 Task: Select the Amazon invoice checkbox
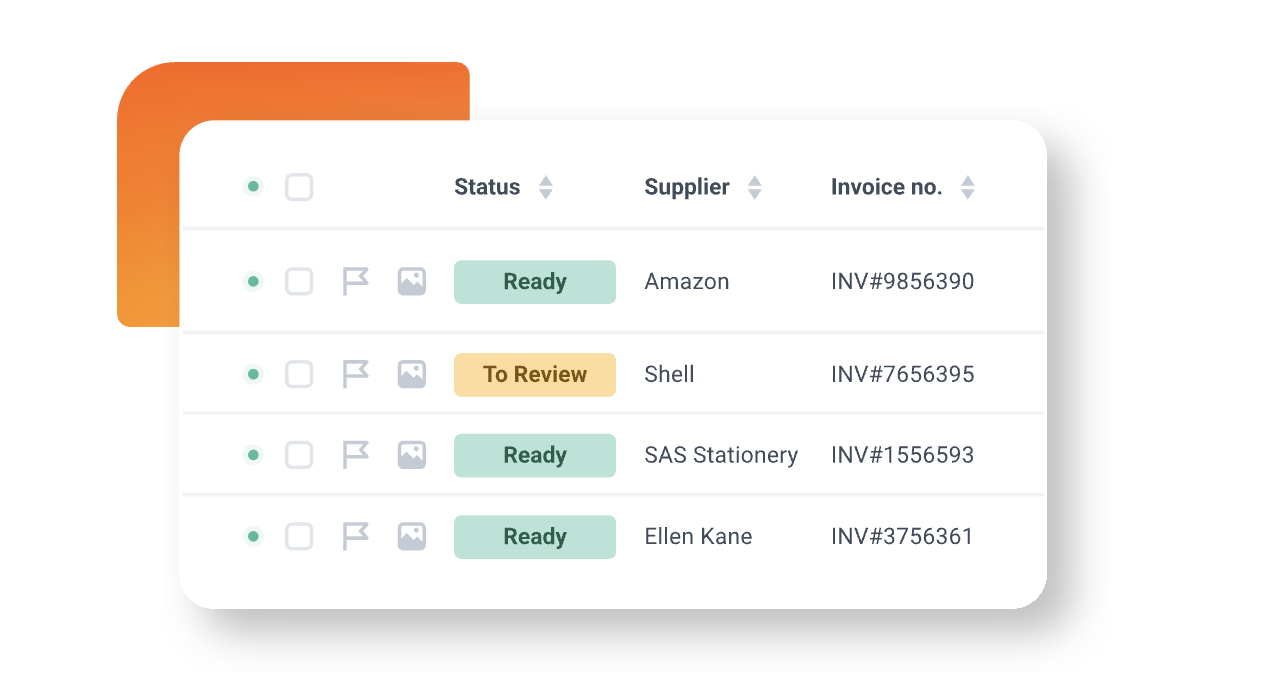(299, 282)
